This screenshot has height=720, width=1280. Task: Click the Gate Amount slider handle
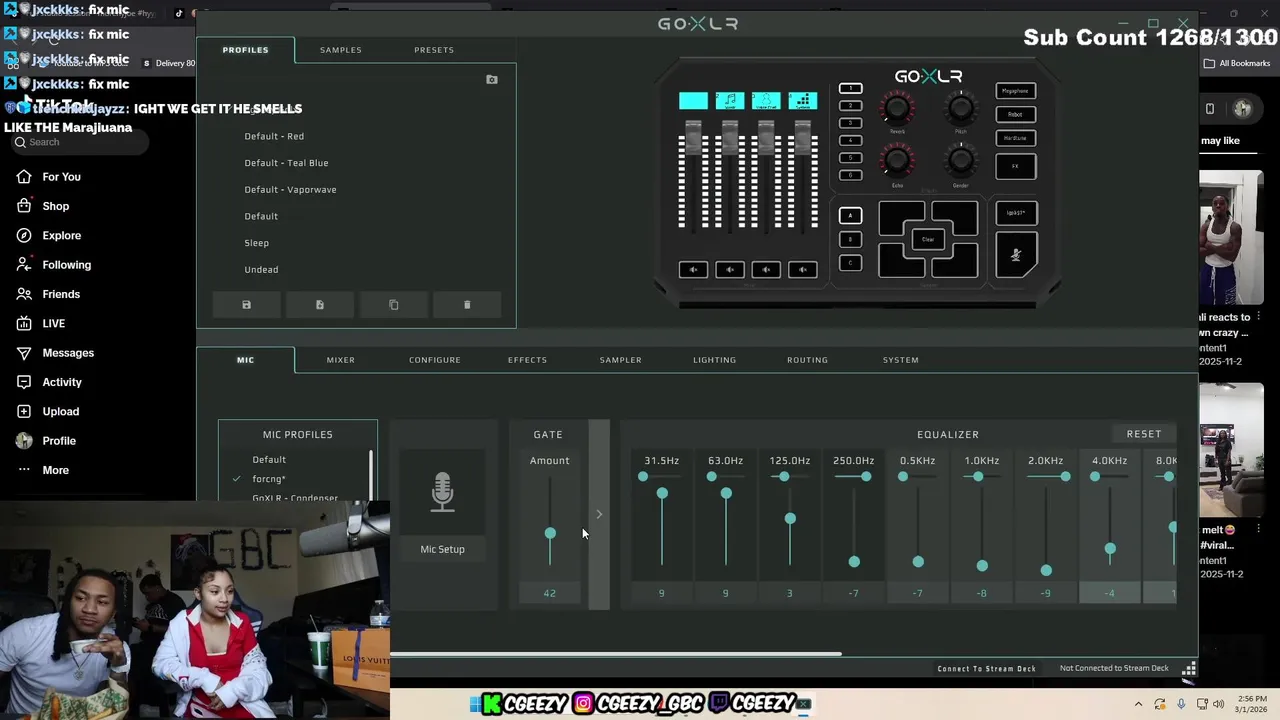tap(550, 534)
